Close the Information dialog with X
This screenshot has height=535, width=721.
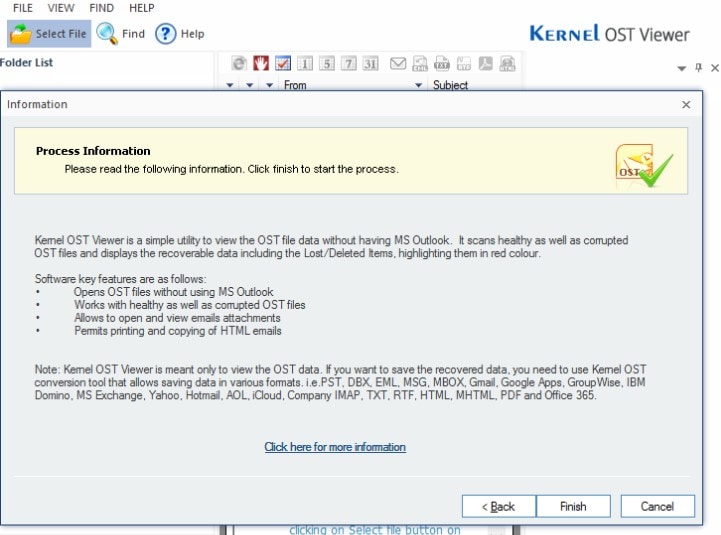pos(686,104)
